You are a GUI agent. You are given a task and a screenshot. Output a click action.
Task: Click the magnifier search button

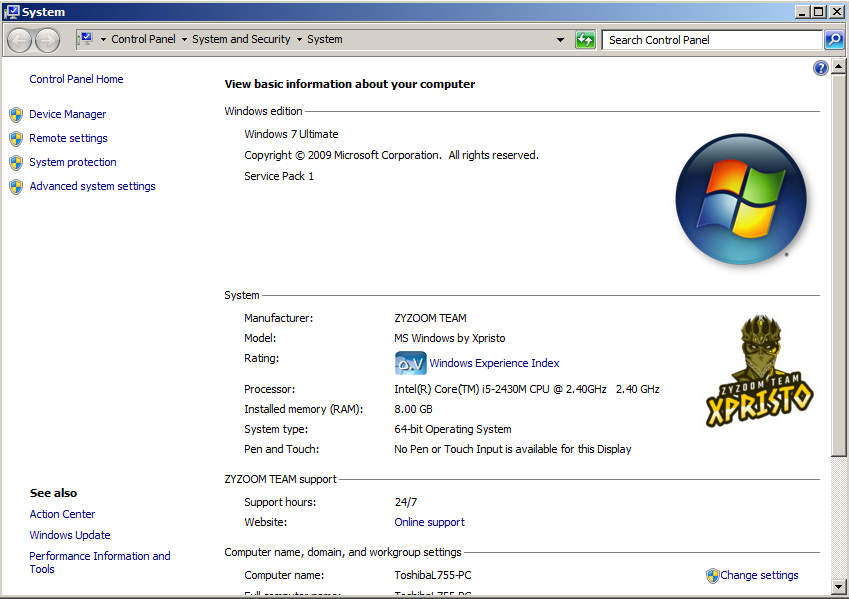click(834, 40)
